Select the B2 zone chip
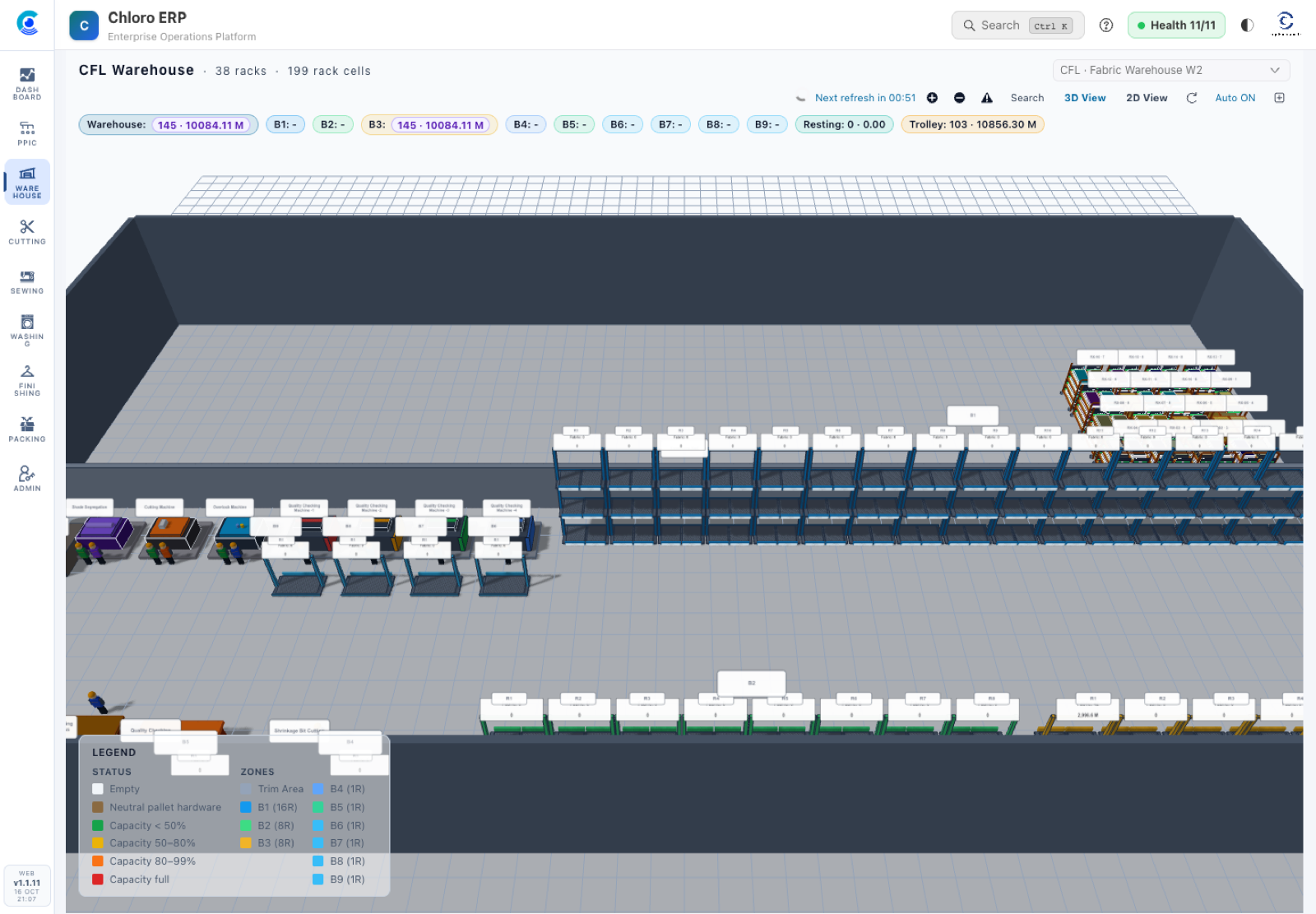The width and height of the screenshot is (1316, 914). point(333,125)
